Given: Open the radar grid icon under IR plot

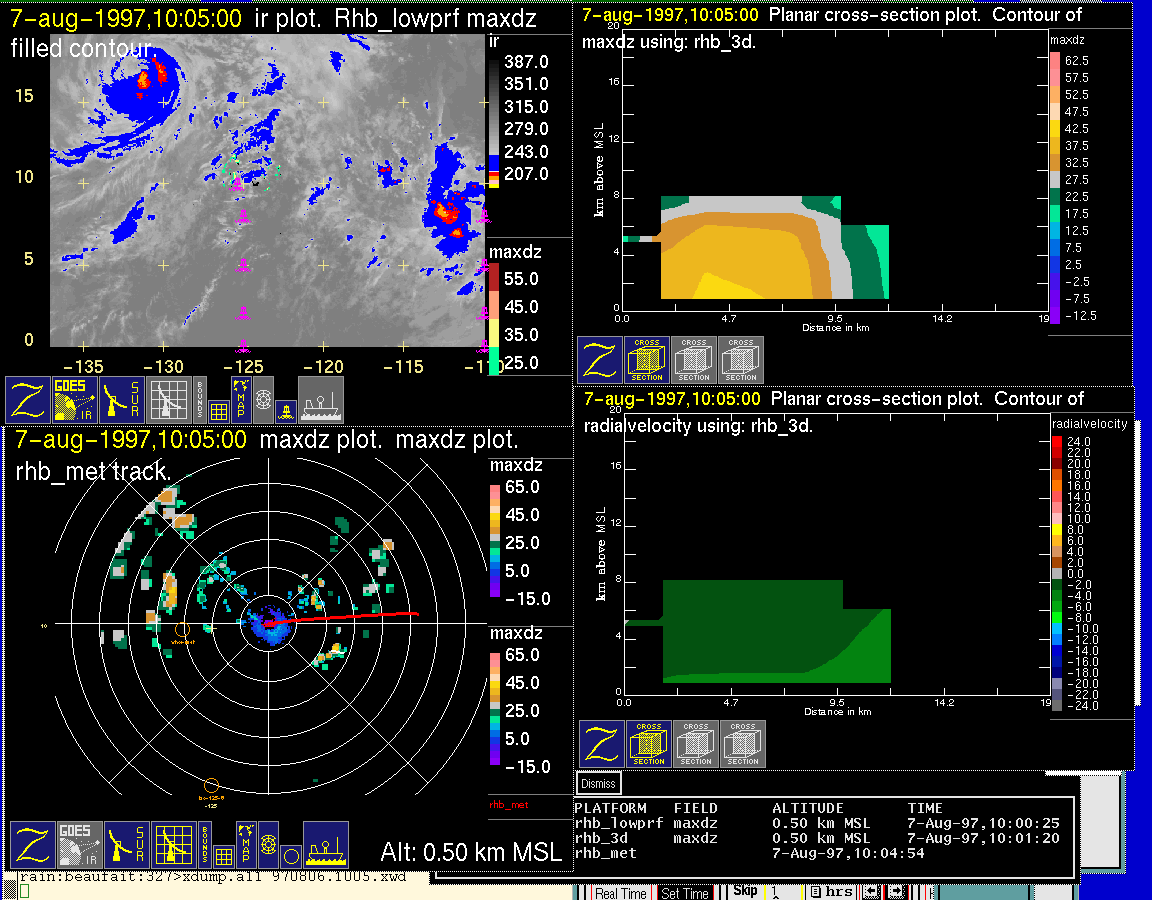Looking at the screenshot, I should coord(168,400).
